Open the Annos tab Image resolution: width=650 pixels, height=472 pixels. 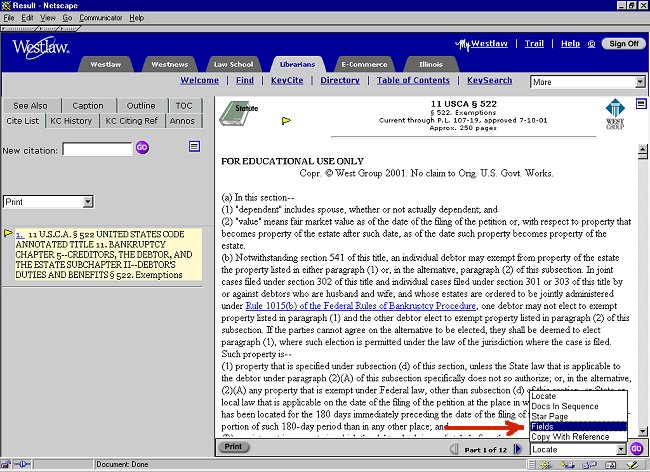(182, 121)
